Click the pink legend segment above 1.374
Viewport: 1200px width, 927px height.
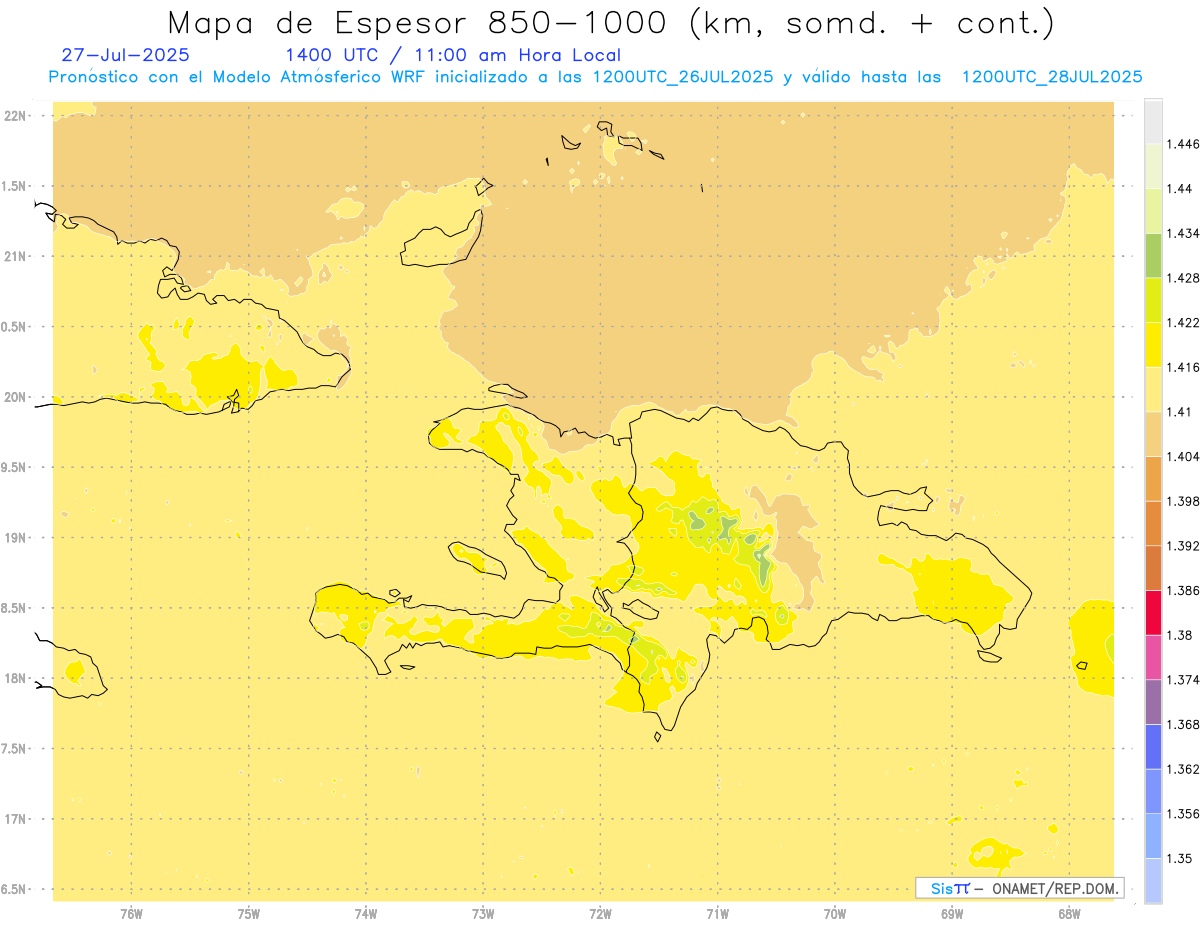[x=1153, y=657]
